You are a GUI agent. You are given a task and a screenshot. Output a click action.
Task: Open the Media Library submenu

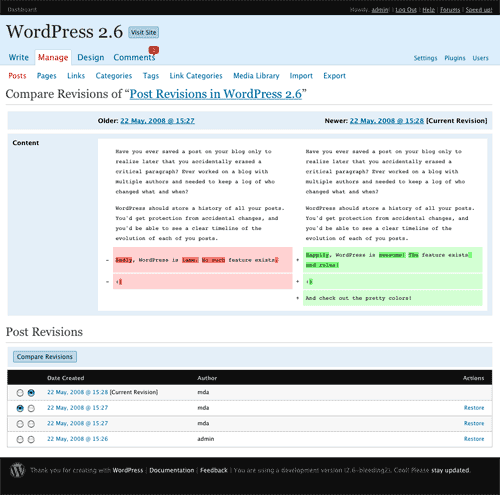(x=256, y=76)
